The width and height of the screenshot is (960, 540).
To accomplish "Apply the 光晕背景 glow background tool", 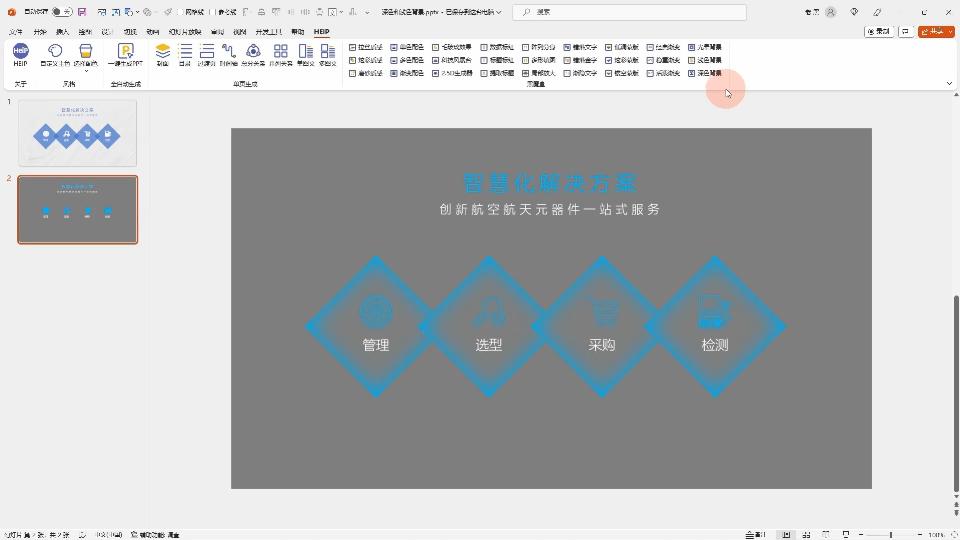I will point(705,47).
